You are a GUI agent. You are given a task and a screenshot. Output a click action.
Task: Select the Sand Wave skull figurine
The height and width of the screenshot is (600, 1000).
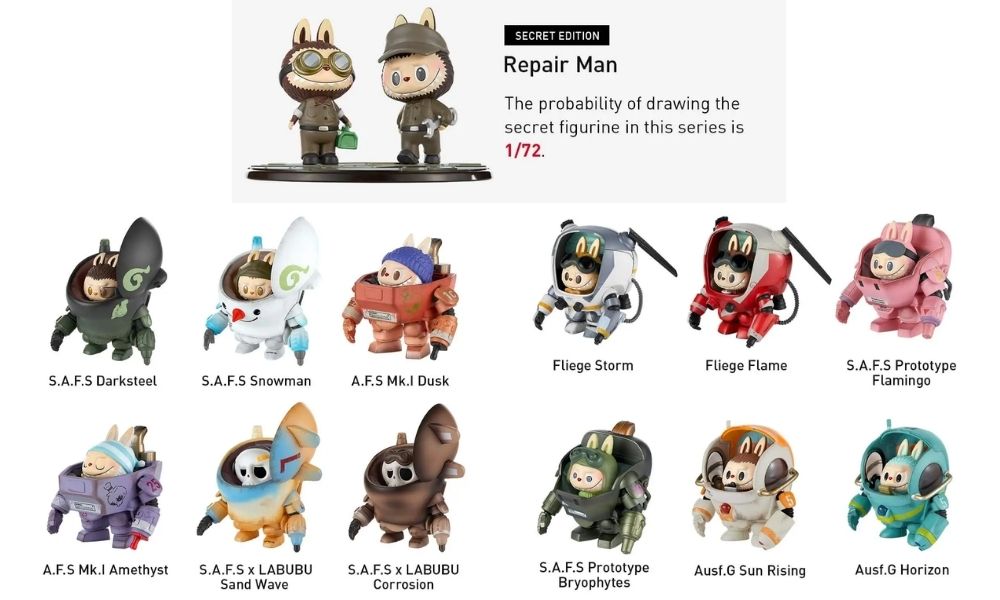point(260,477)
